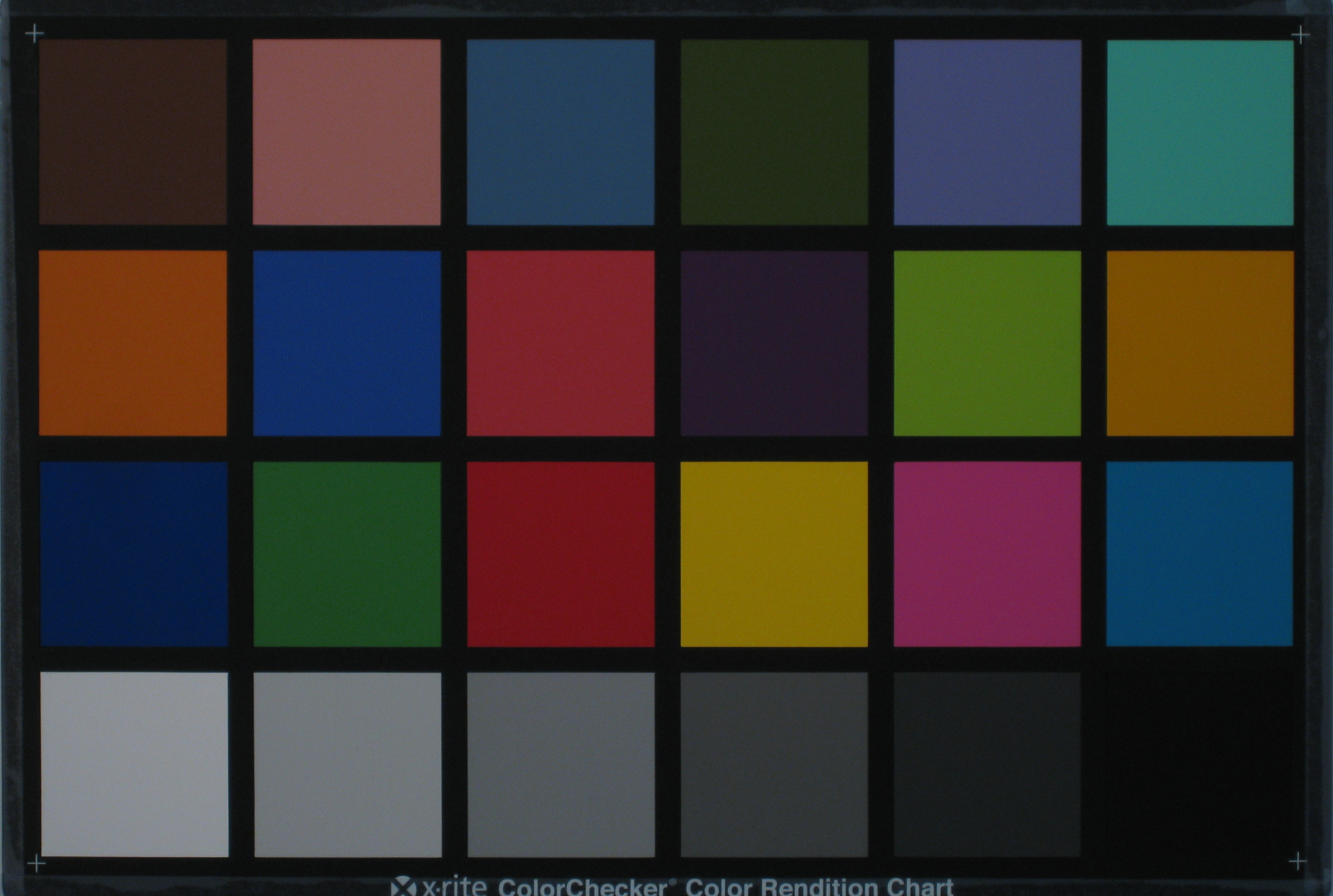This screenshot has width=1333, height=896.
Task: Click the bottom-right registration crosshair
Action: (x=1298, y=861)
